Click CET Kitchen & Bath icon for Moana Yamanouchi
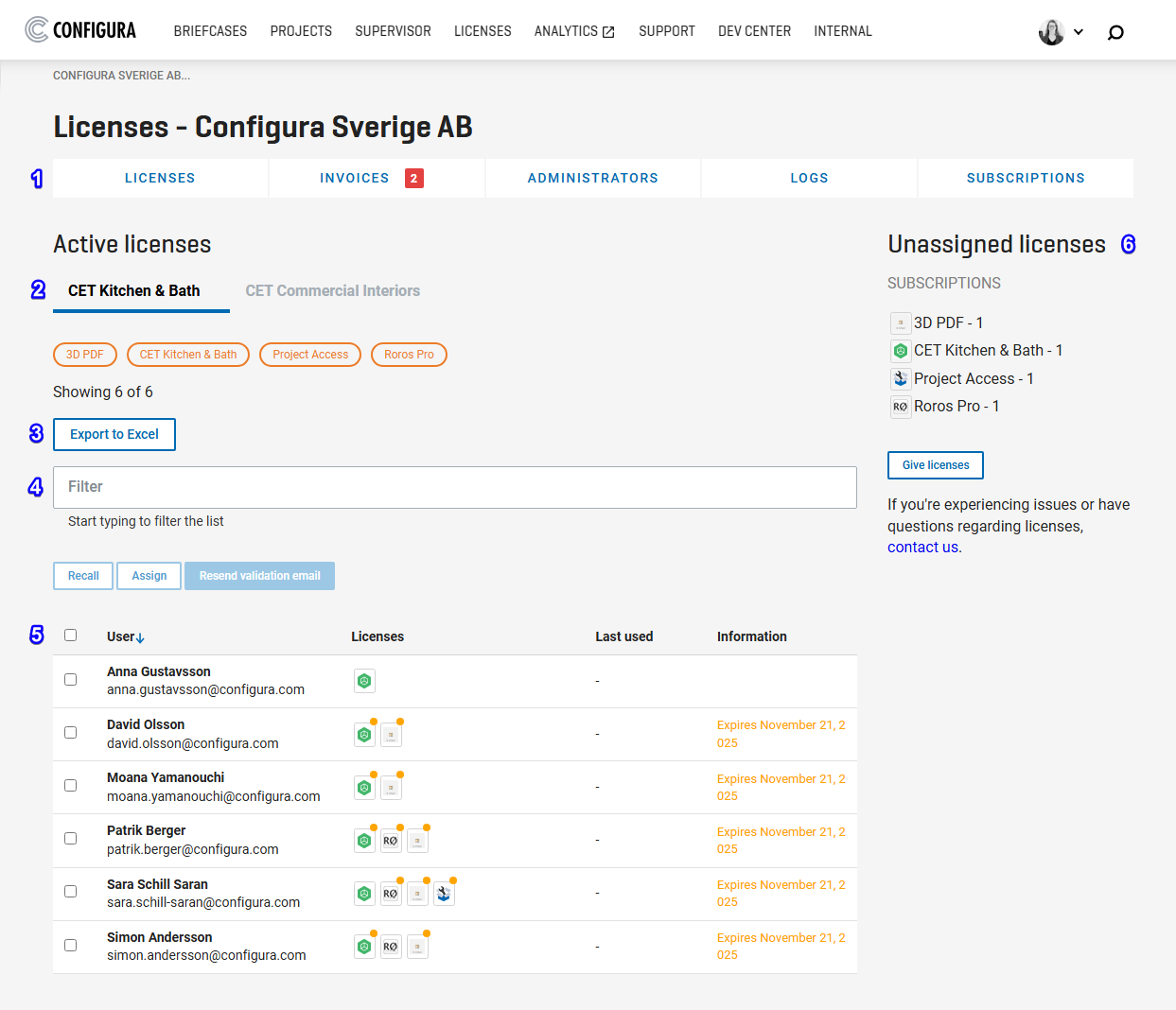Image resolution: width=1176 pixels, height=1010 pixels. (364, 787)
